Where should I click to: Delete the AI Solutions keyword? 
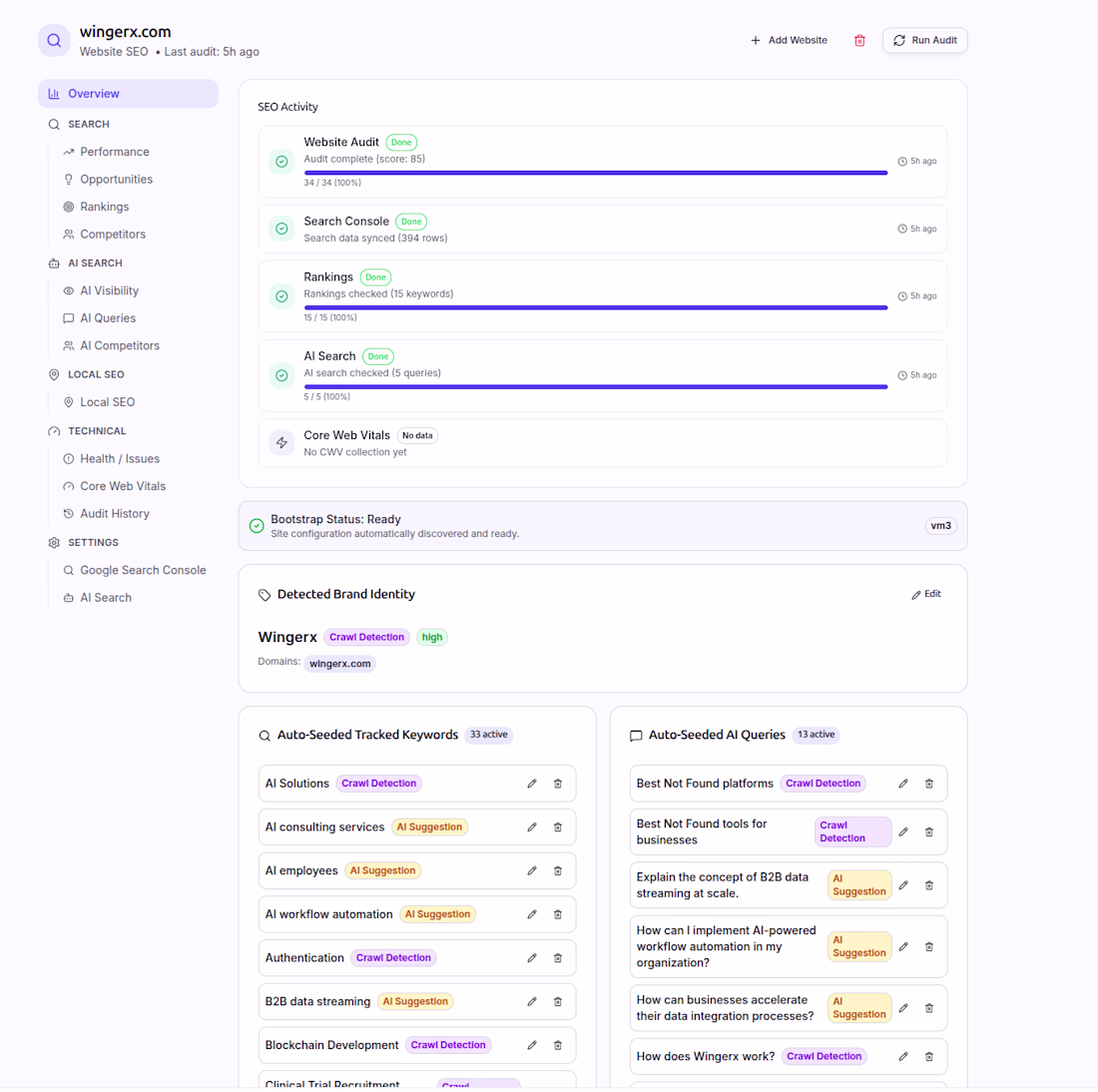point(558,784)
